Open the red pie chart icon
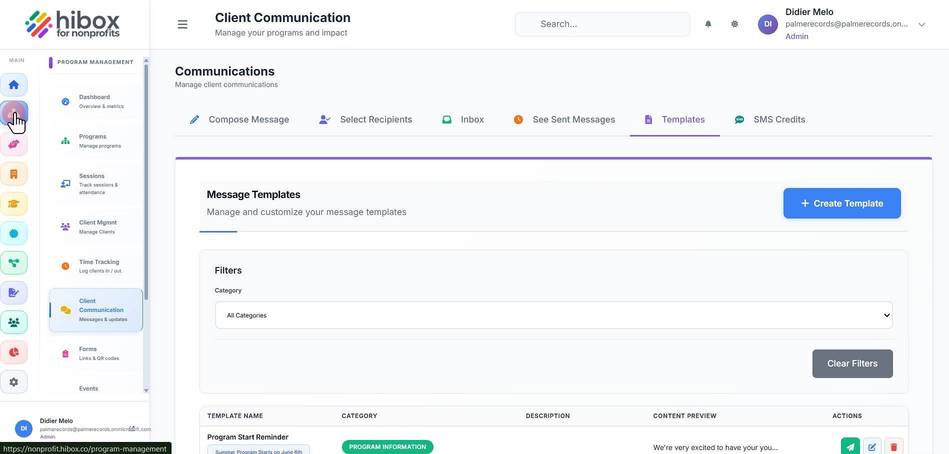 pos(14,352)
